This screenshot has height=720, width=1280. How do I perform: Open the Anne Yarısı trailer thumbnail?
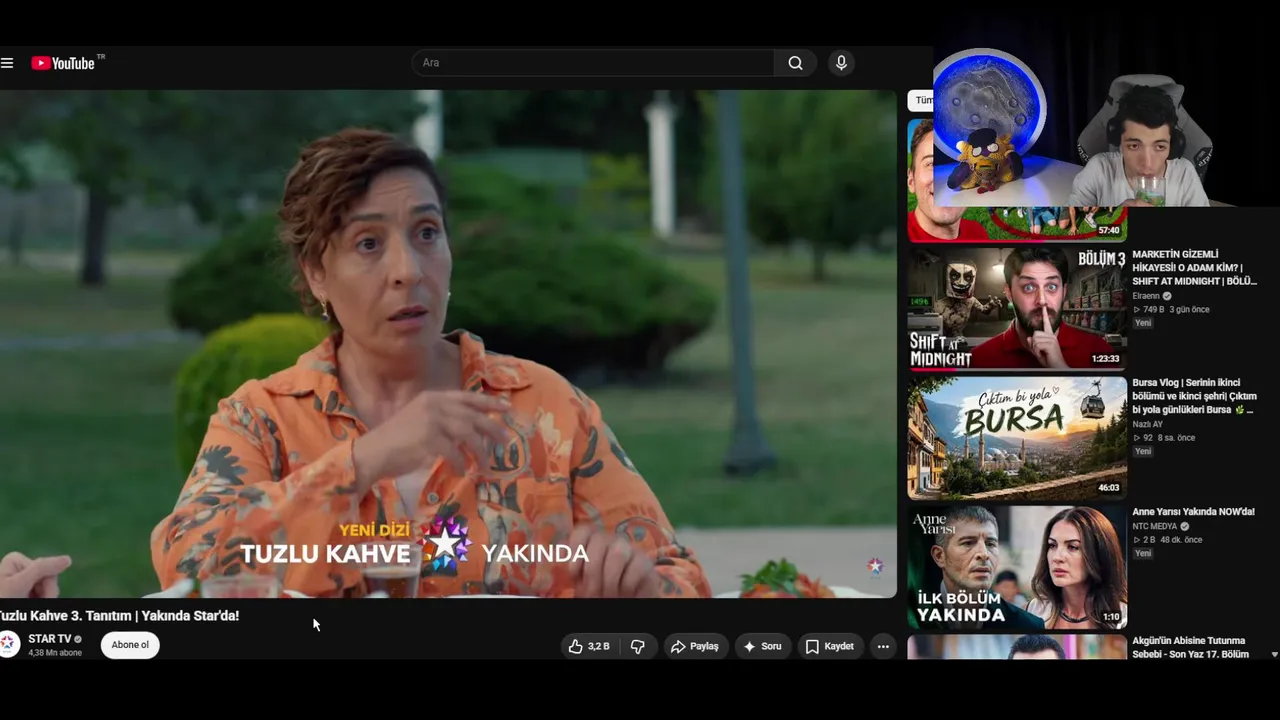point(1017,567)
